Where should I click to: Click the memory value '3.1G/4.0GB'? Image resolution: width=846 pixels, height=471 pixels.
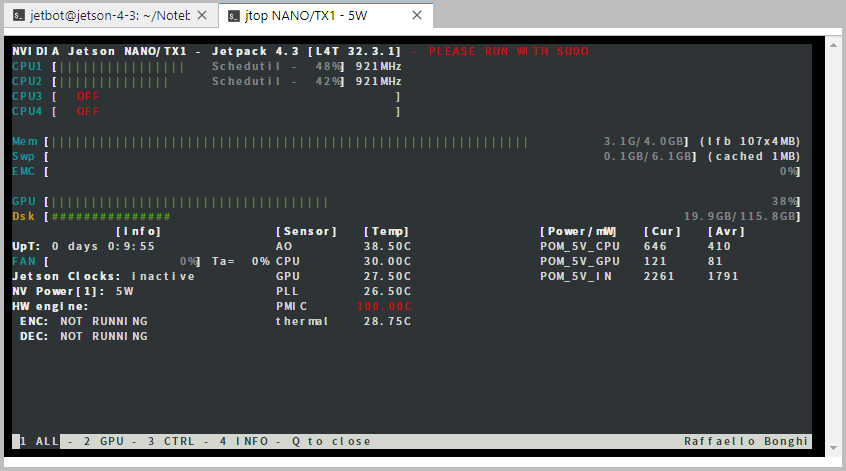(643, 141)
